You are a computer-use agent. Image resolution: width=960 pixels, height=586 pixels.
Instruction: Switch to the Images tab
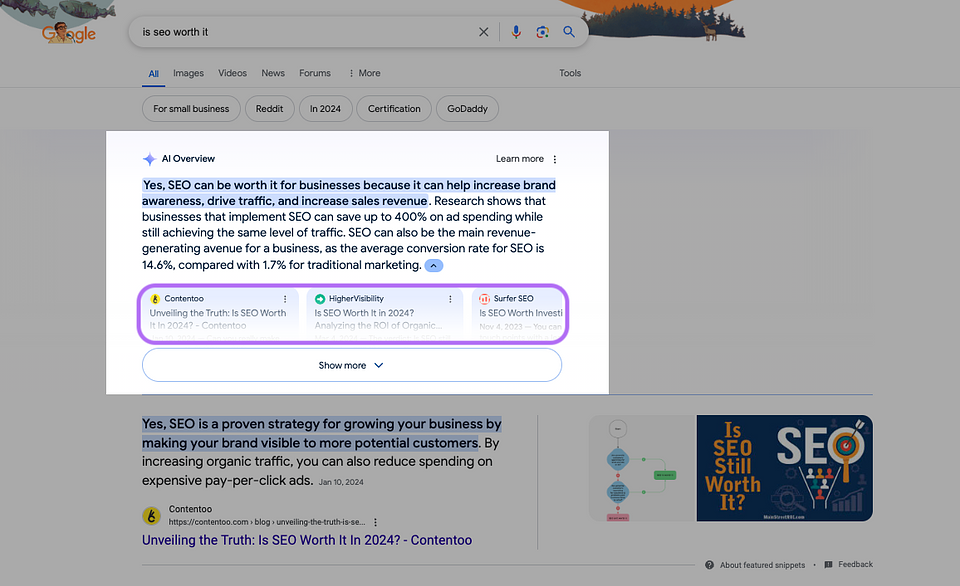(188, 73)
